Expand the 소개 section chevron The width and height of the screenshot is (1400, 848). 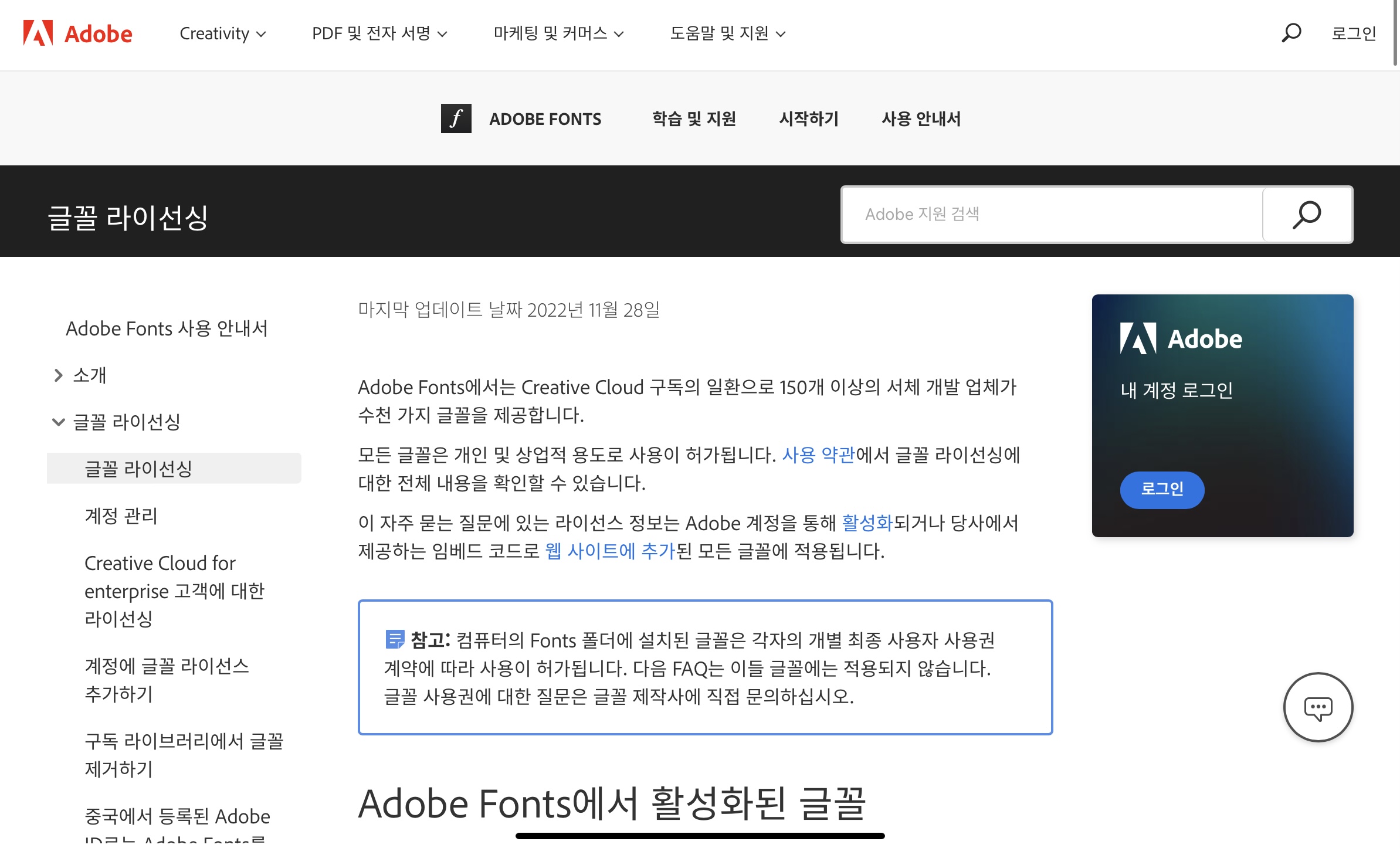click(x=58, y=375)
